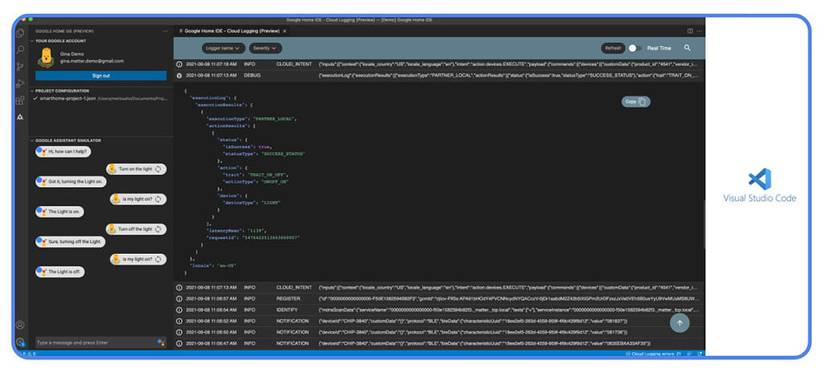Open the Logger name dropdown

(223, 48)
